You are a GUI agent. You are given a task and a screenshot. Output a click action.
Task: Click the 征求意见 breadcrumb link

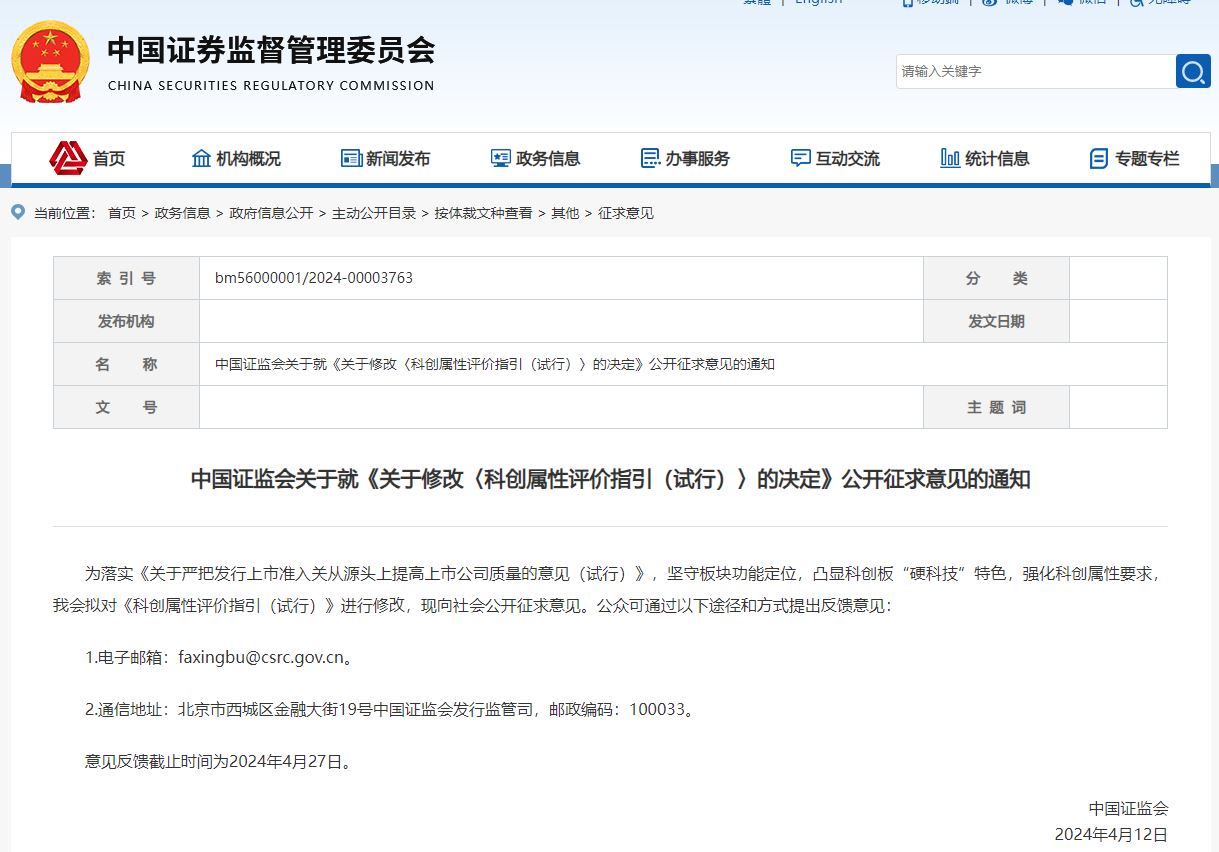(x=626, y=213)
